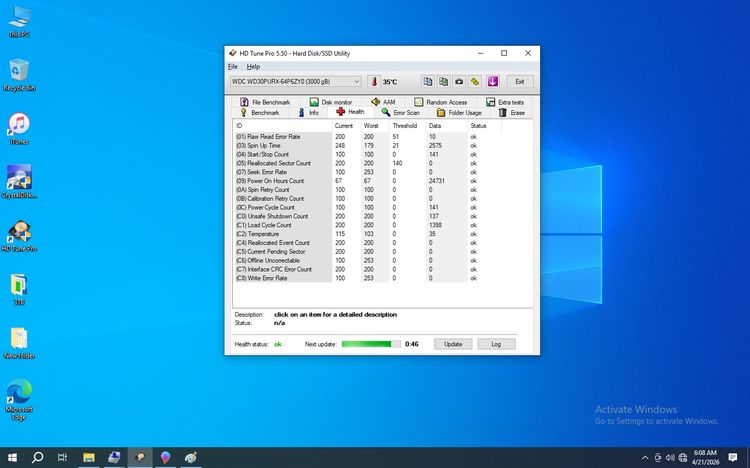Select the Microsoft Edge desktop shortcut
Image resolution: width=750 pixels, height=468 pixels.
19,400
